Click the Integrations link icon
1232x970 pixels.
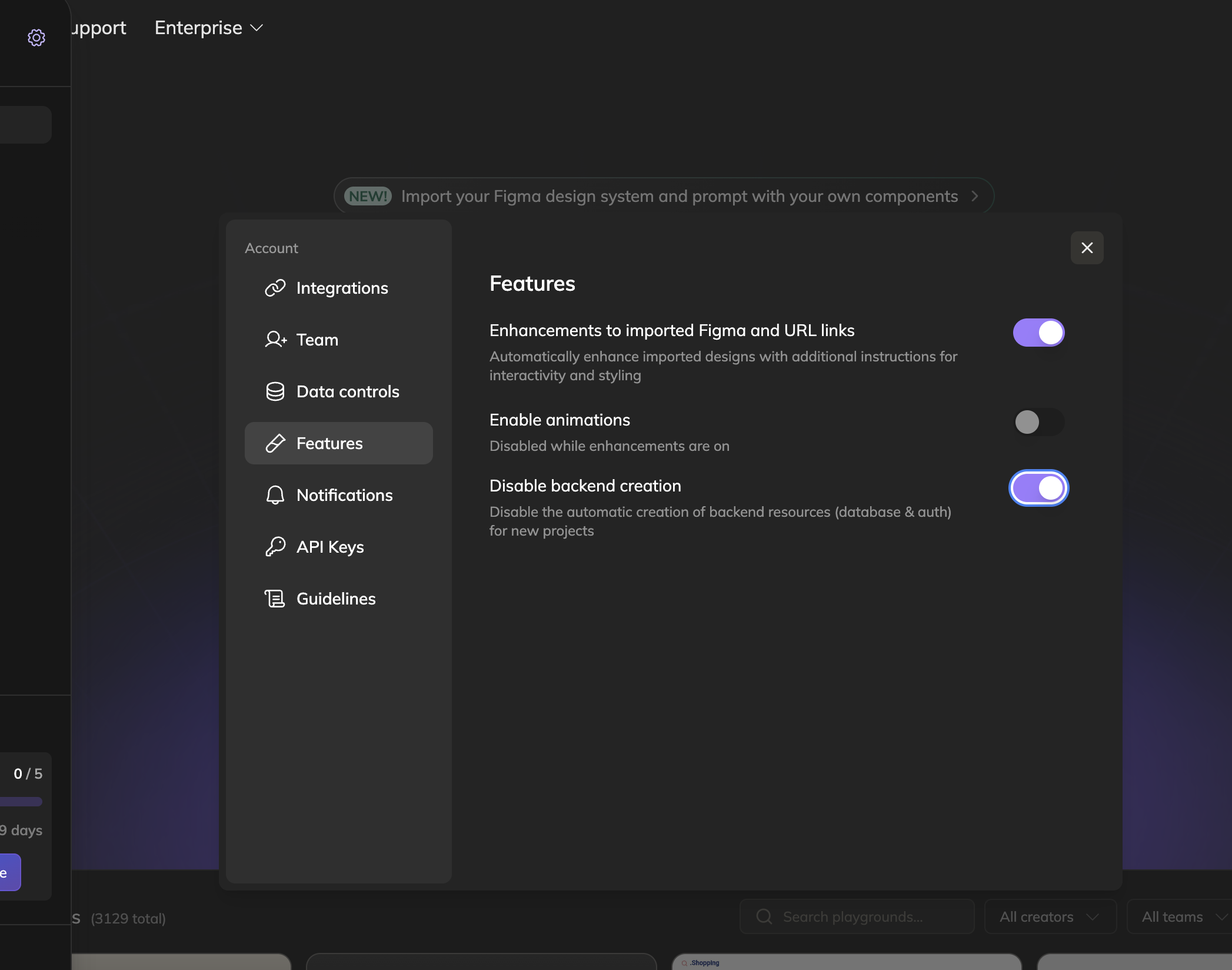coord(275,288)
